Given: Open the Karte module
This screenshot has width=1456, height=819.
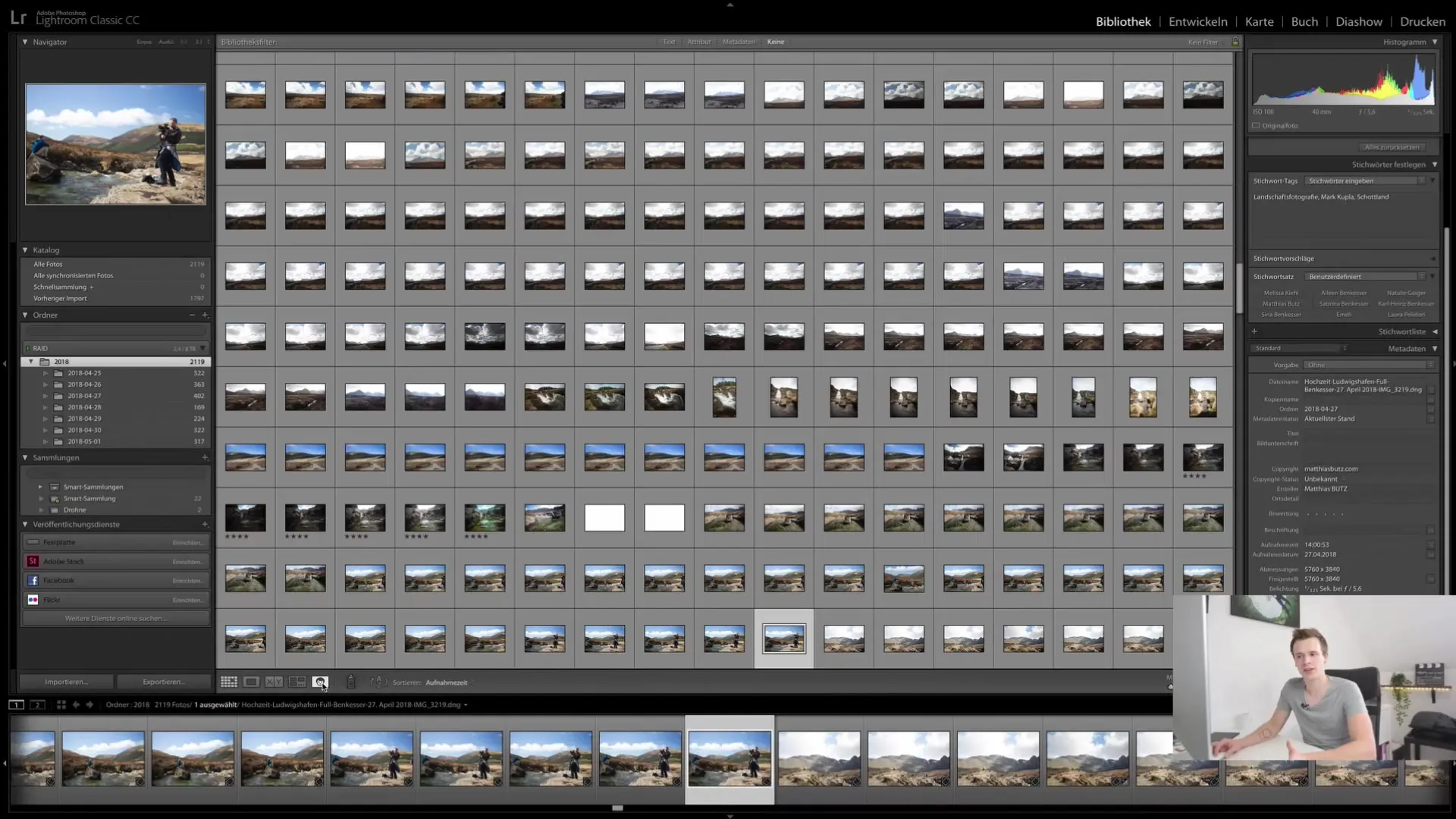Looking at the screenshot, I should [x=1259, y=21].
